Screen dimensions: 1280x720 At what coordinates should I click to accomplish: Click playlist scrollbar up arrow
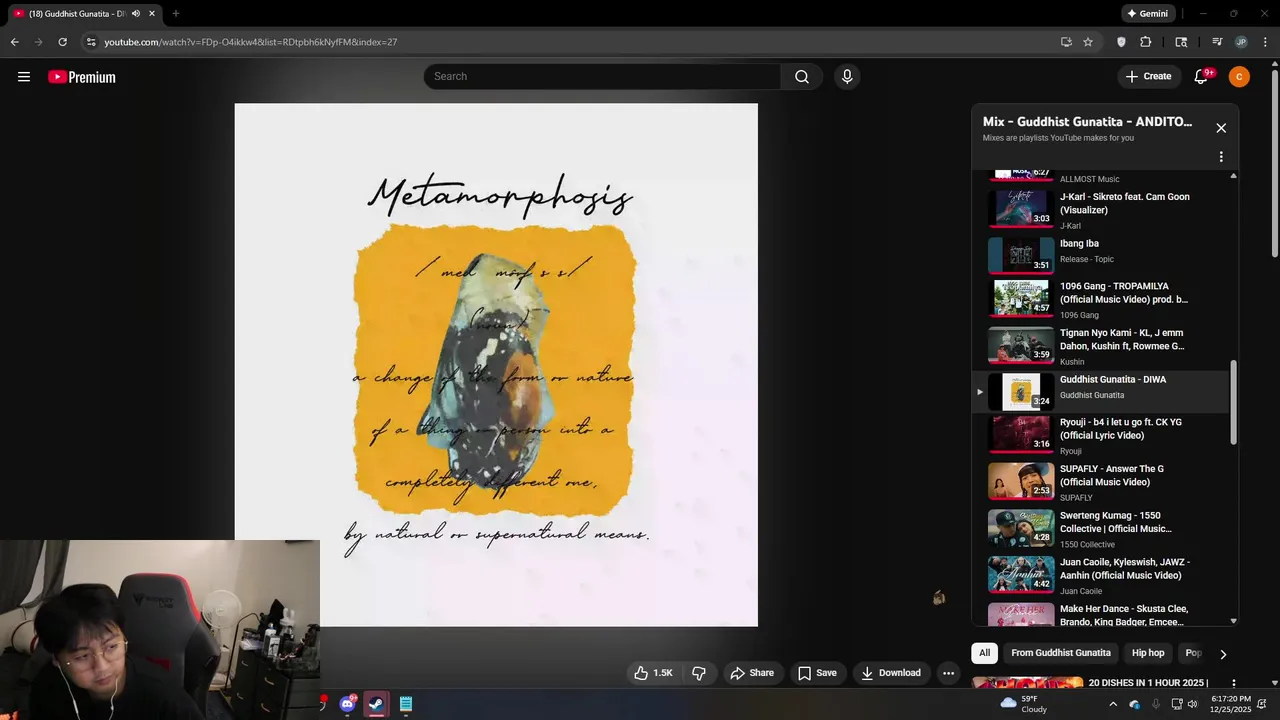(x=1233, y=176)
